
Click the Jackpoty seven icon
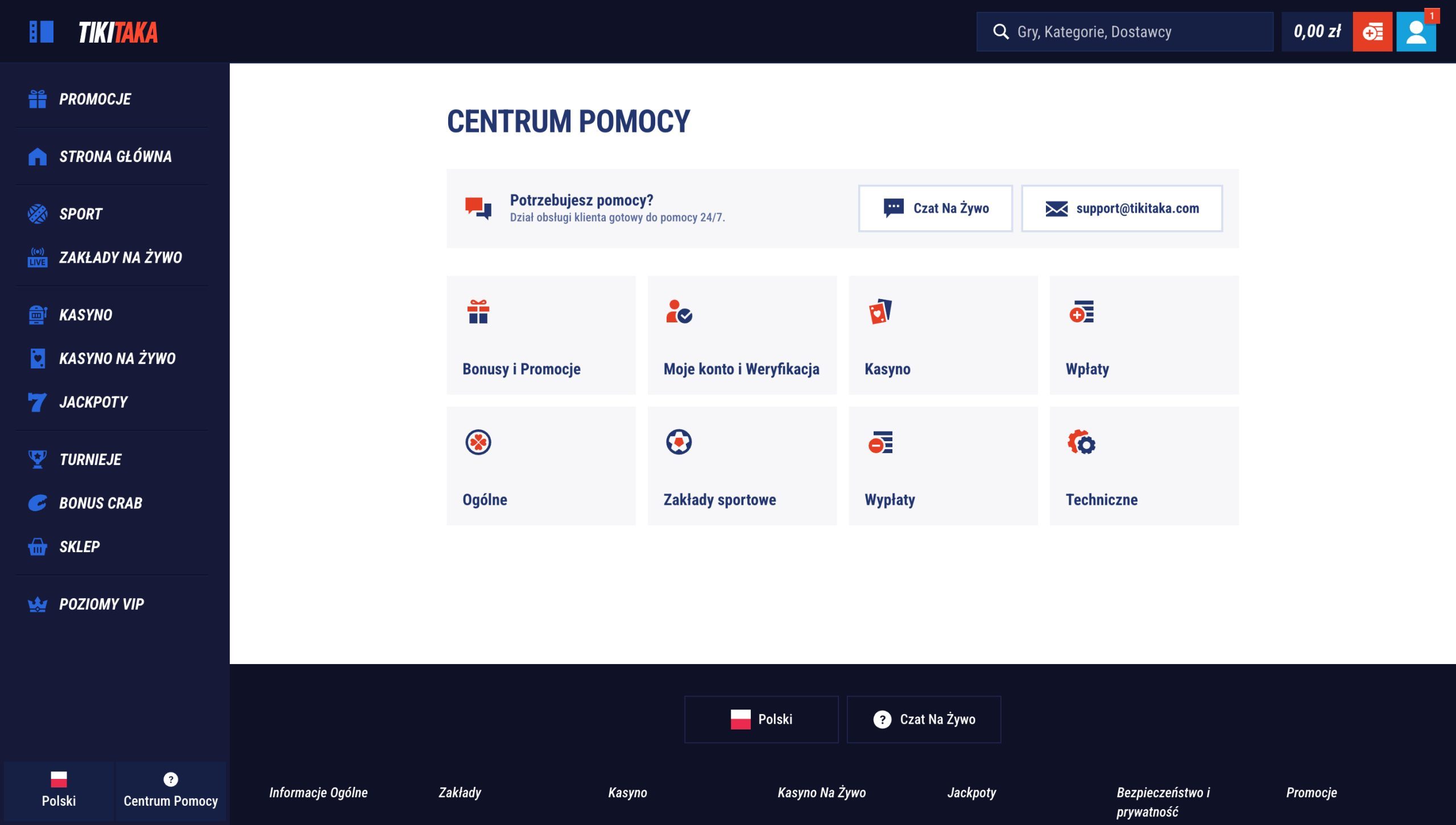[38, 402]
